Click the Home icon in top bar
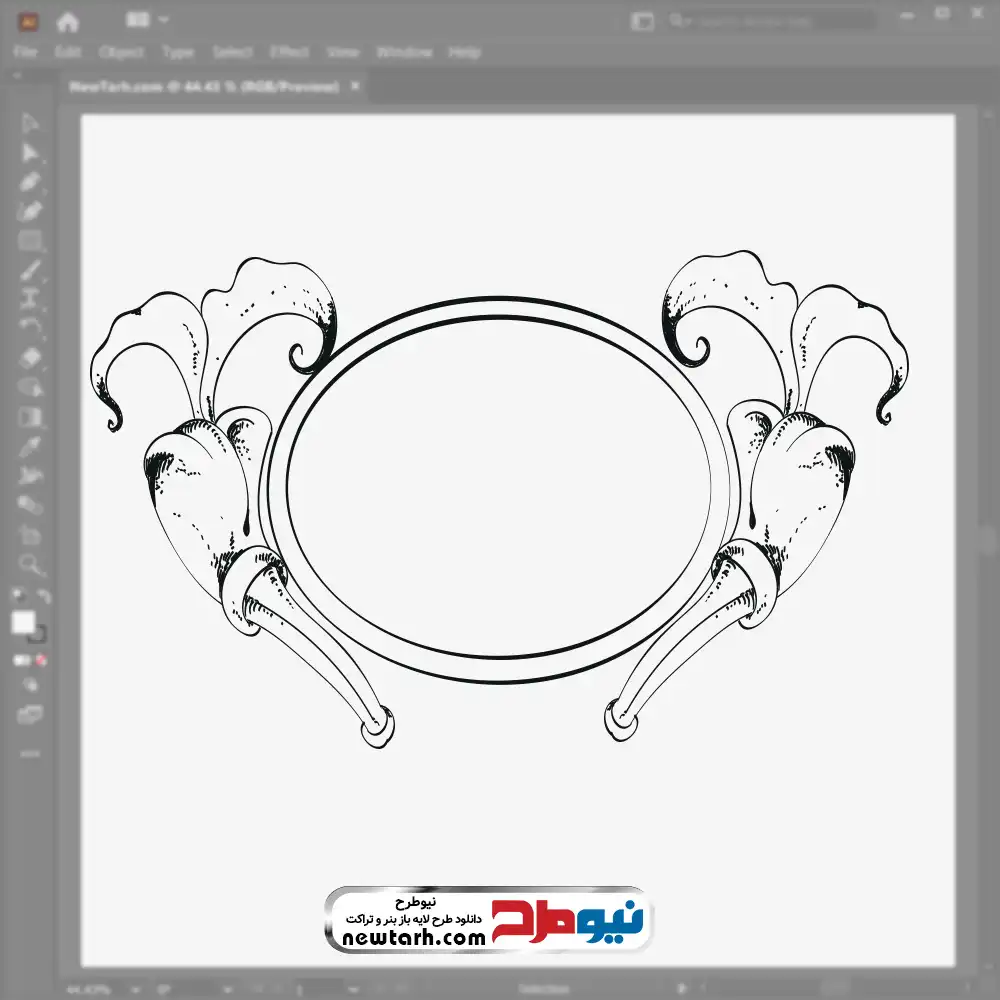 (67, 21)
